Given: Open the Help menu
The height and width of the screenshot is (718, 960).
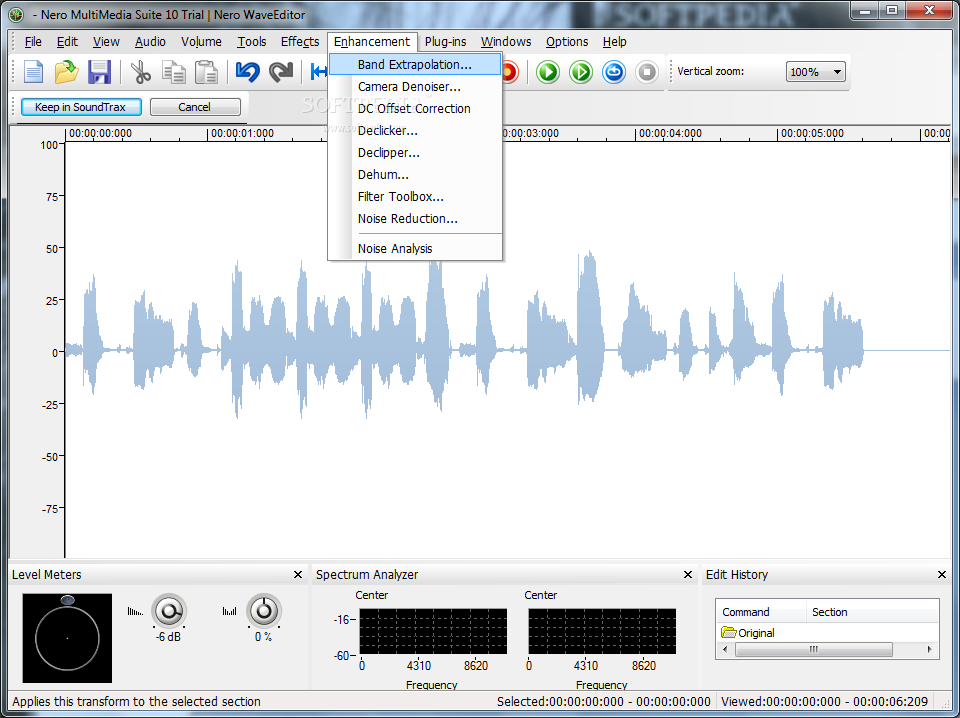Looking at the screenshot, I should point(614,42).
